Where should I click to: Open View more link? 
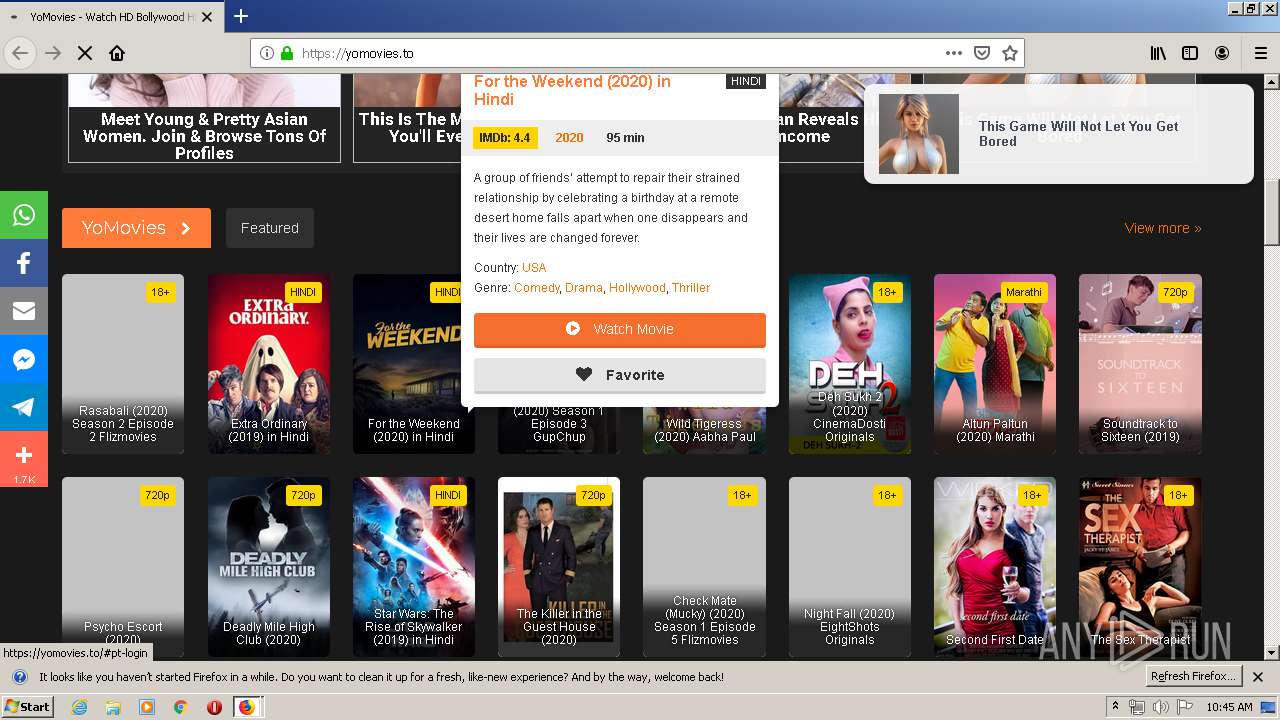point(1163,228)
